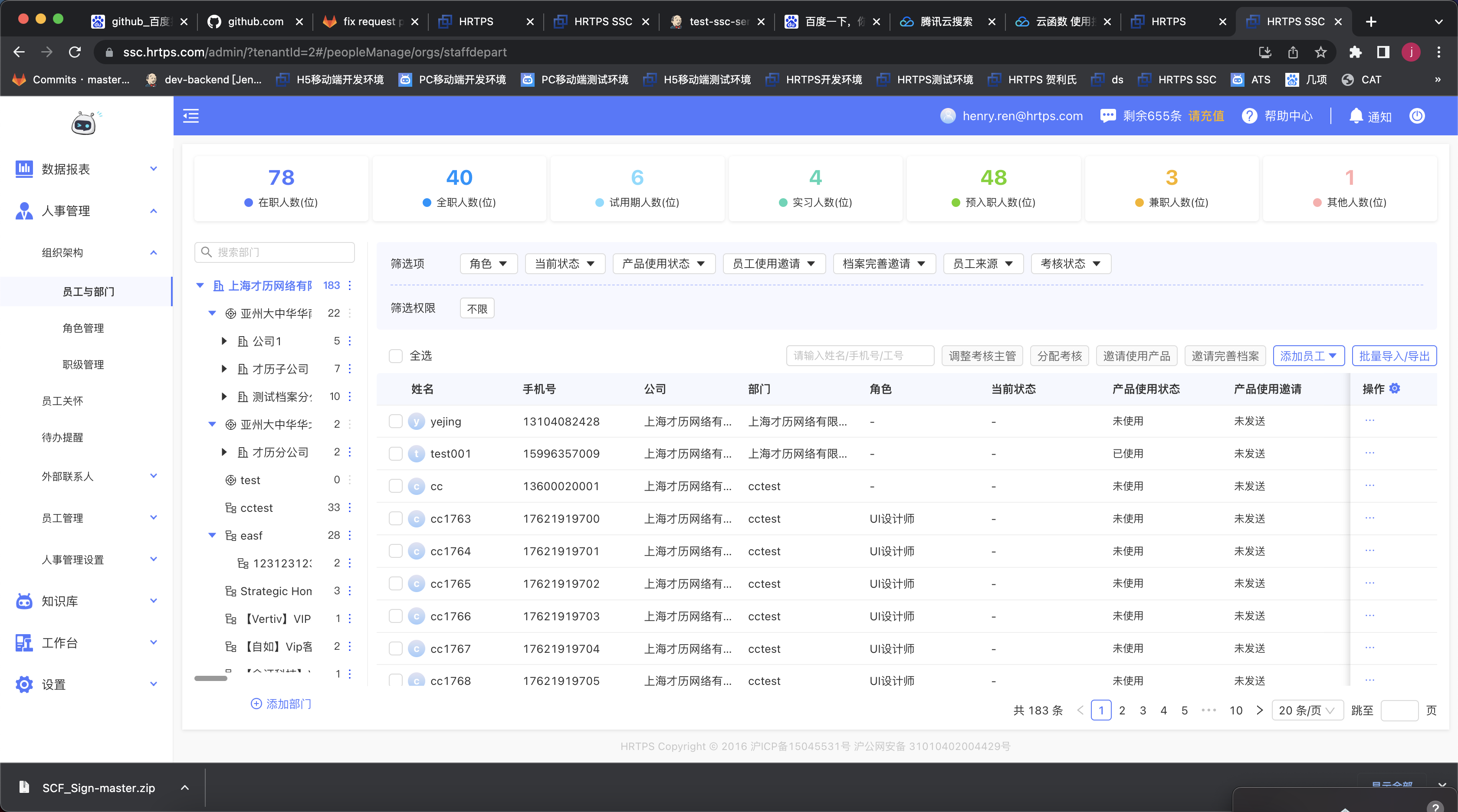Tick the 全选 select-all checkbox

click(x=396, y=356)
